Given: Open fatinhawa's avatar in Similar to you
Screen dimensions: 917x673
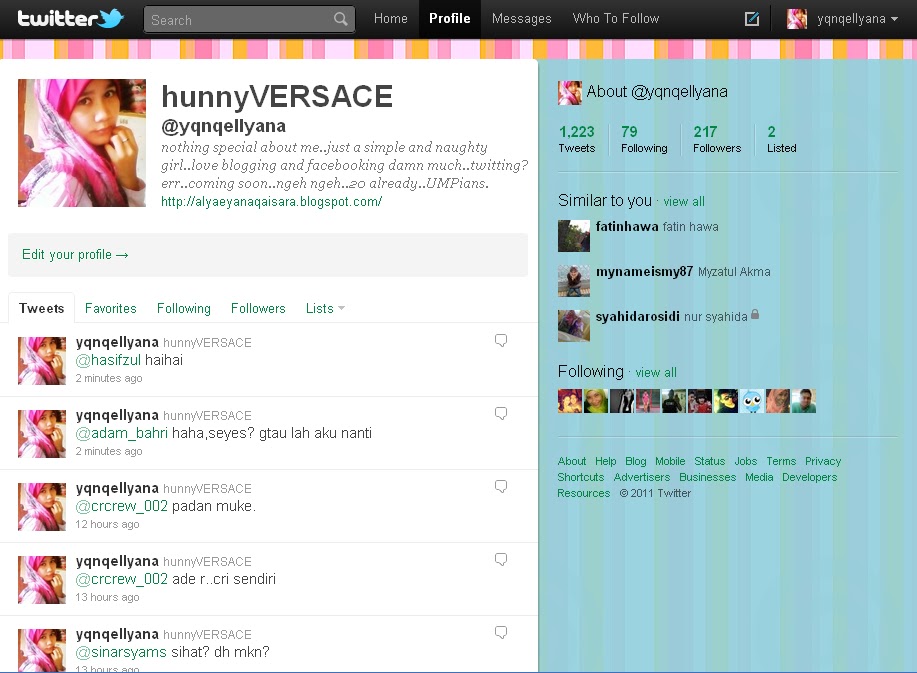Looking at the screenshot, I should click(574, 236).
